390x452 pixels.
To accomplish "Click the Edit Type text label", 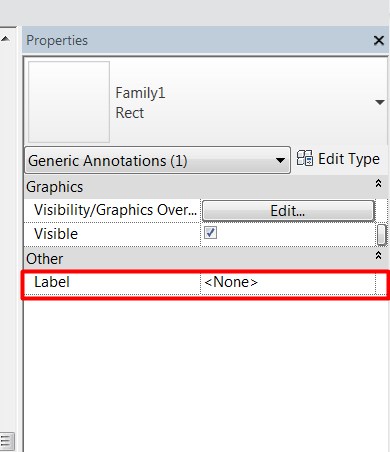I will 349,159.
